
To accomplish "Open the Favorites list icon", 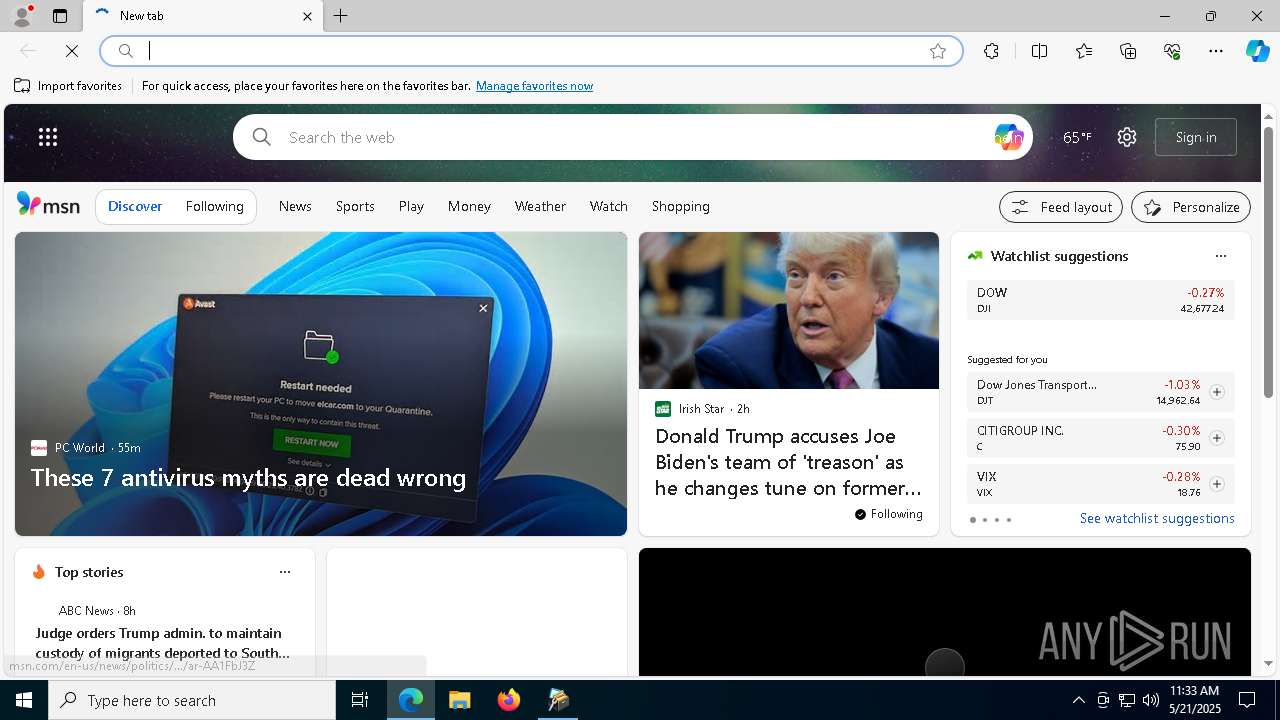I will (x=1084, y=51).
